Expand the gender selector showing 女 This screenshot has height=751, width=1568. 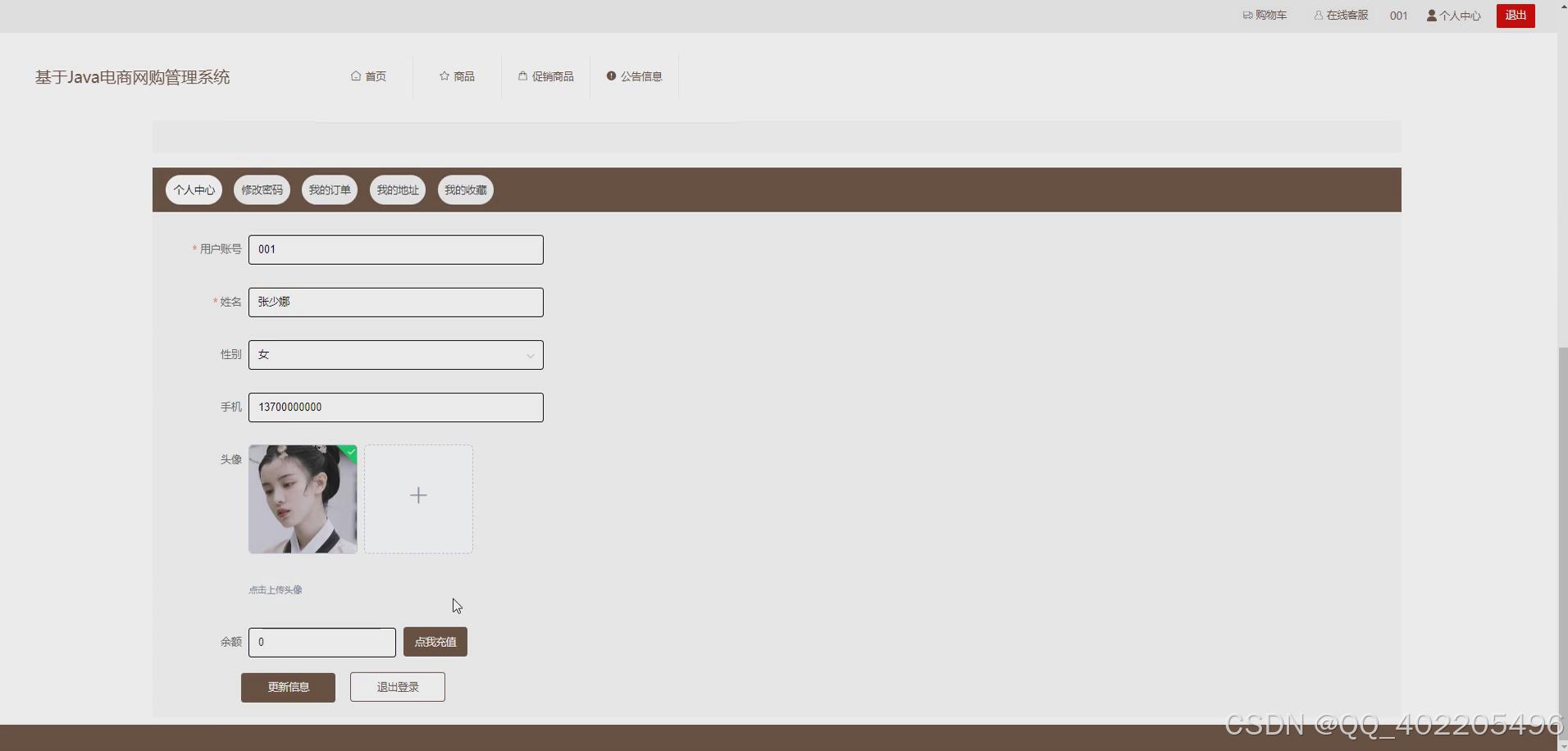tap(395, 354)
